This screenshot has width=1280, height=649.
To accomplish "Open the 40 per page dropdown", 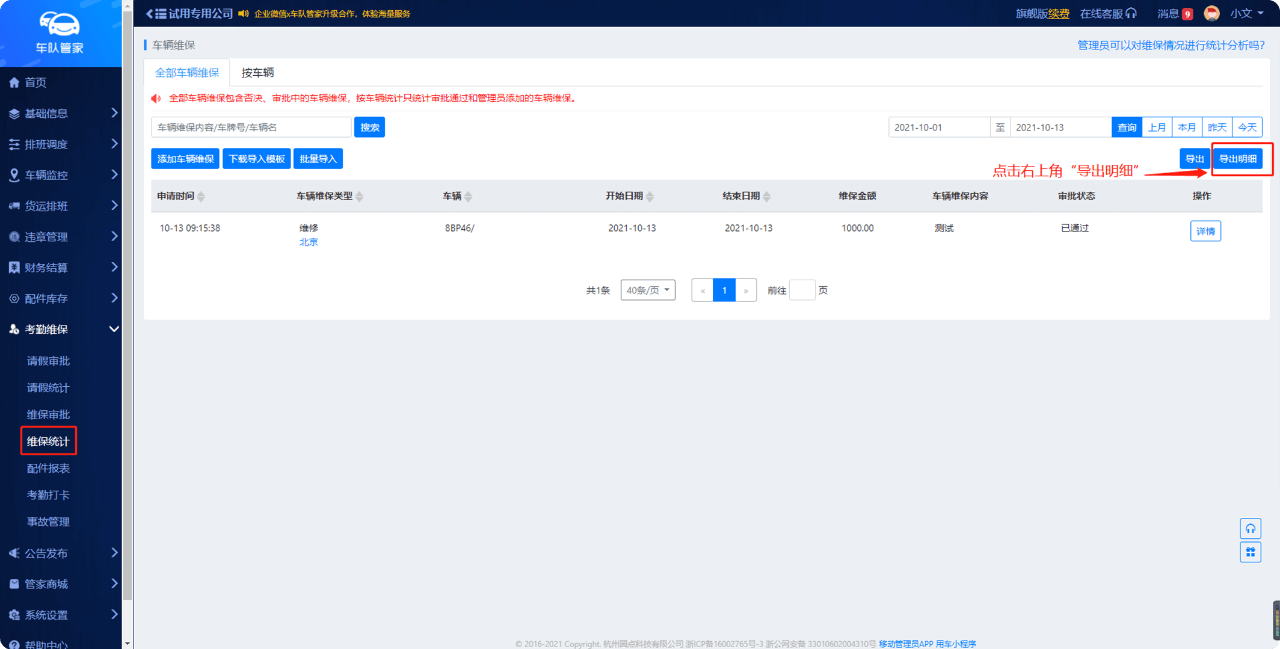I will point(648,290).
